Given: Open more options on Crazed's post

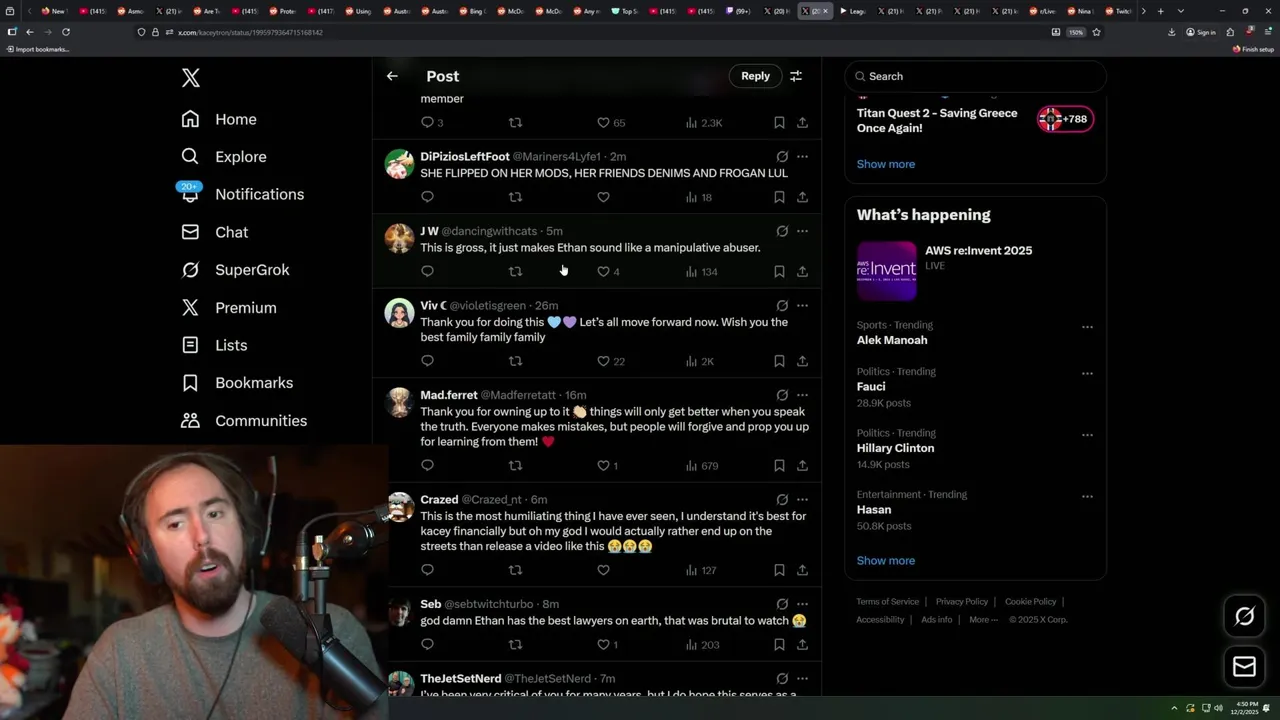Looking at the screenshot, I should pyautogui.click(x=802, y=499).
